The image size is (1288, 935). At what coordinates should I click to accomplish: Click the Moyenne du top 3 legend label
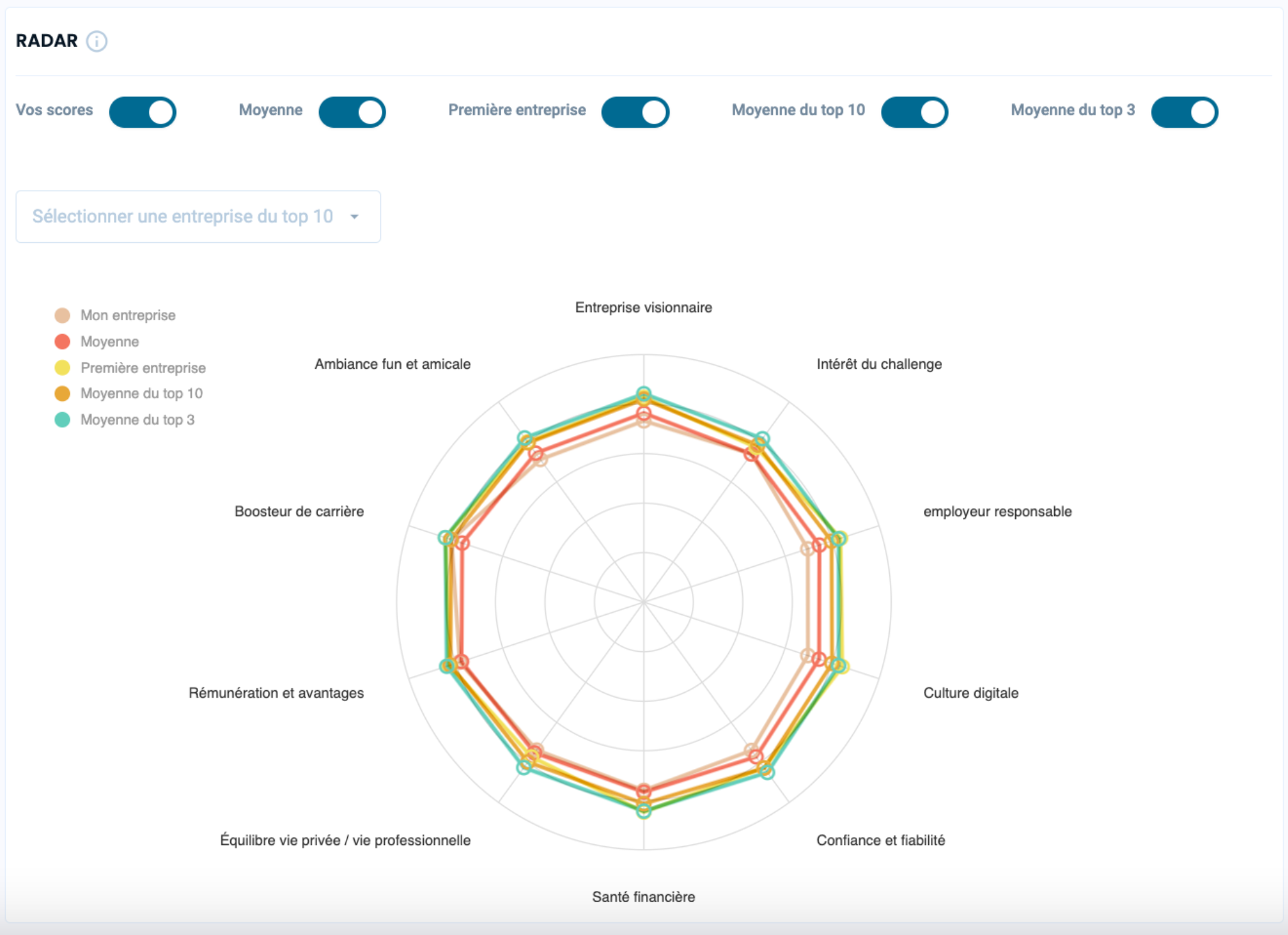tap(138, 420)
